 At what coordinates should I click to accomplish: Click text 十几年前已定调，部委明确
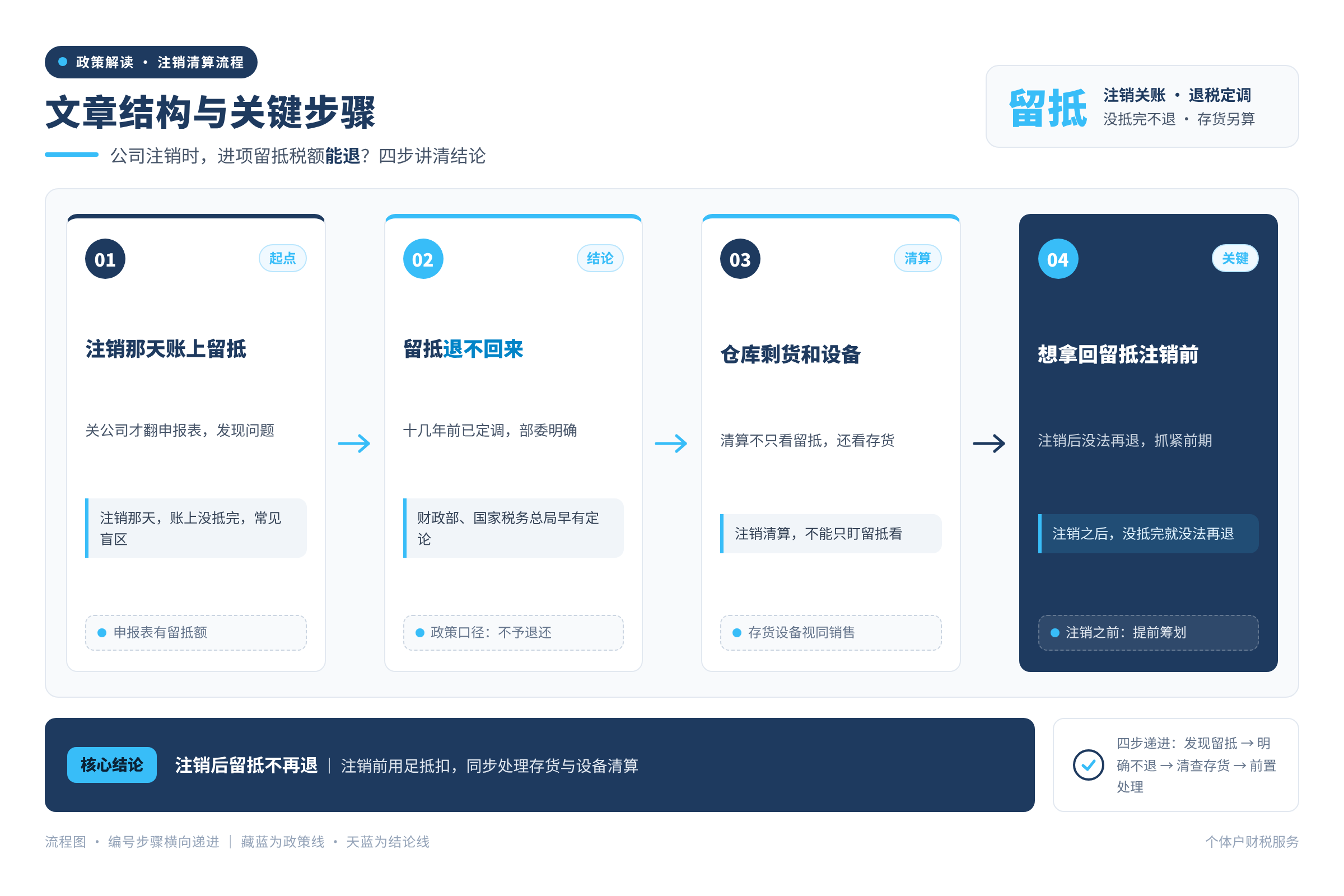tap(489, 430)
